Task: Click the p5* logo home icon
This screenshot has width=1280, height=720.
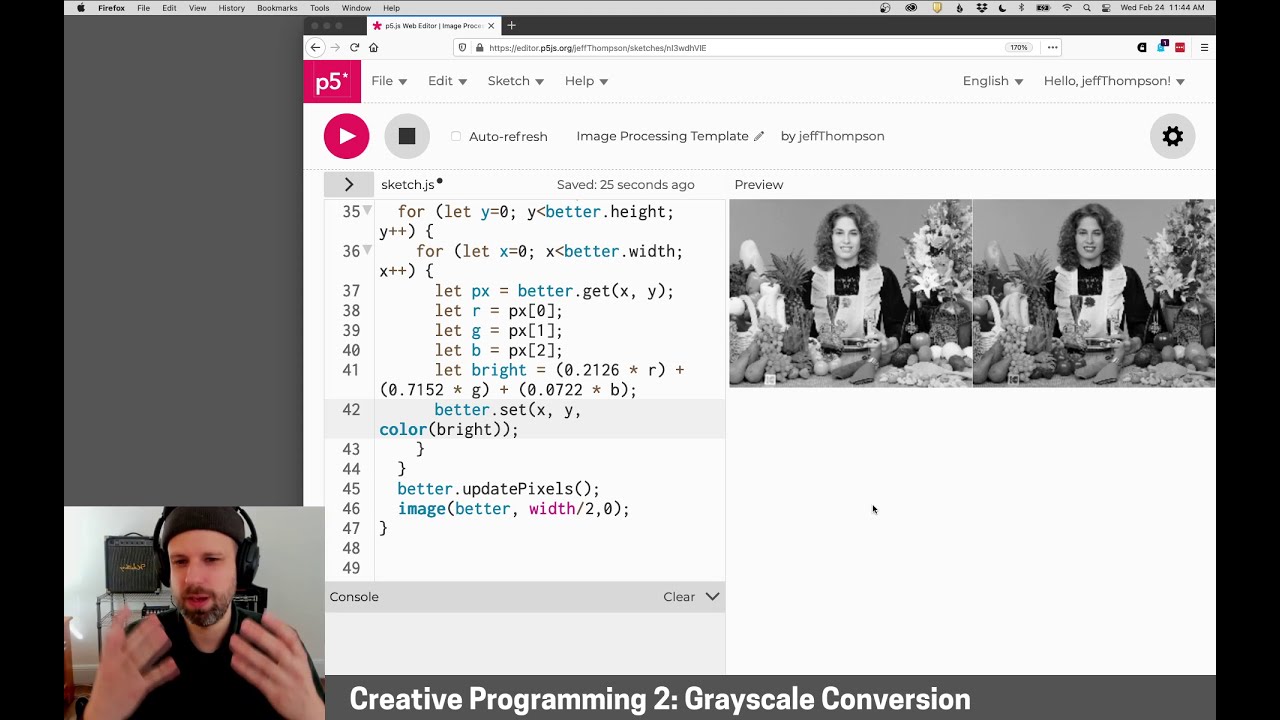Action: [332, 81]
